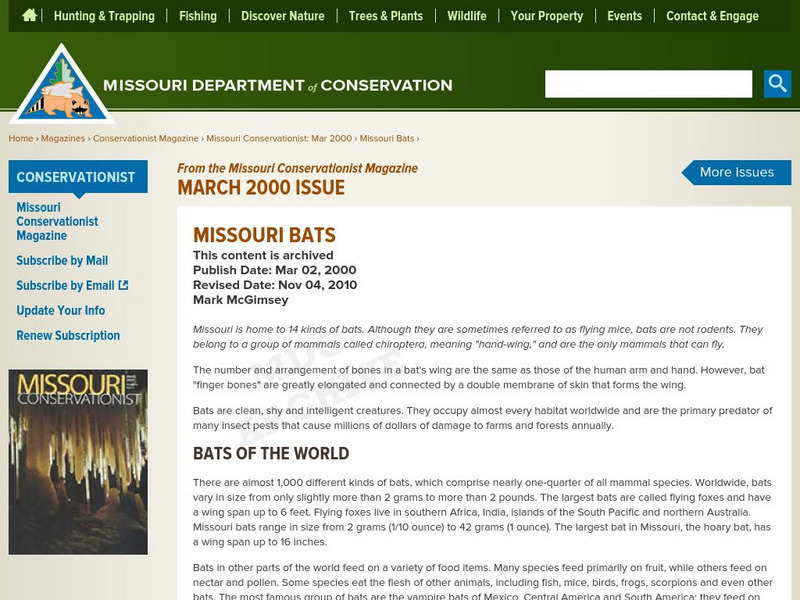Open the Events page
Screen dimensions: 800x600
pyautogui.click(x=625, y=16)
